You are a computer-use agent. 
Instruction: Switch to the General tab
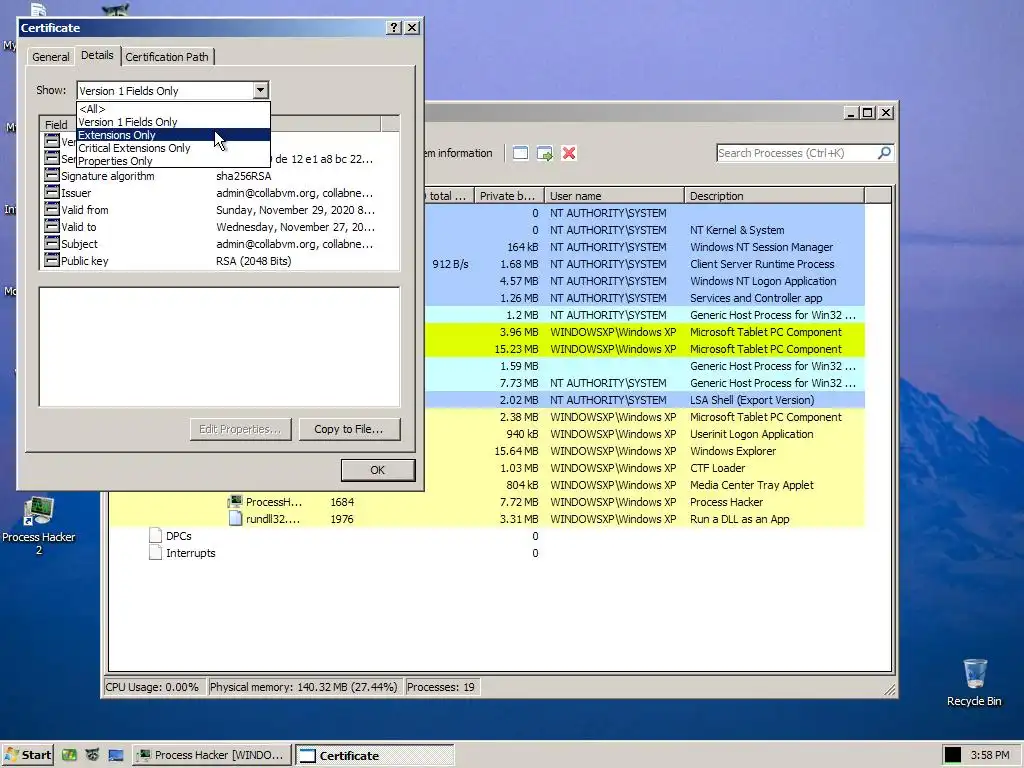point(50,57)
